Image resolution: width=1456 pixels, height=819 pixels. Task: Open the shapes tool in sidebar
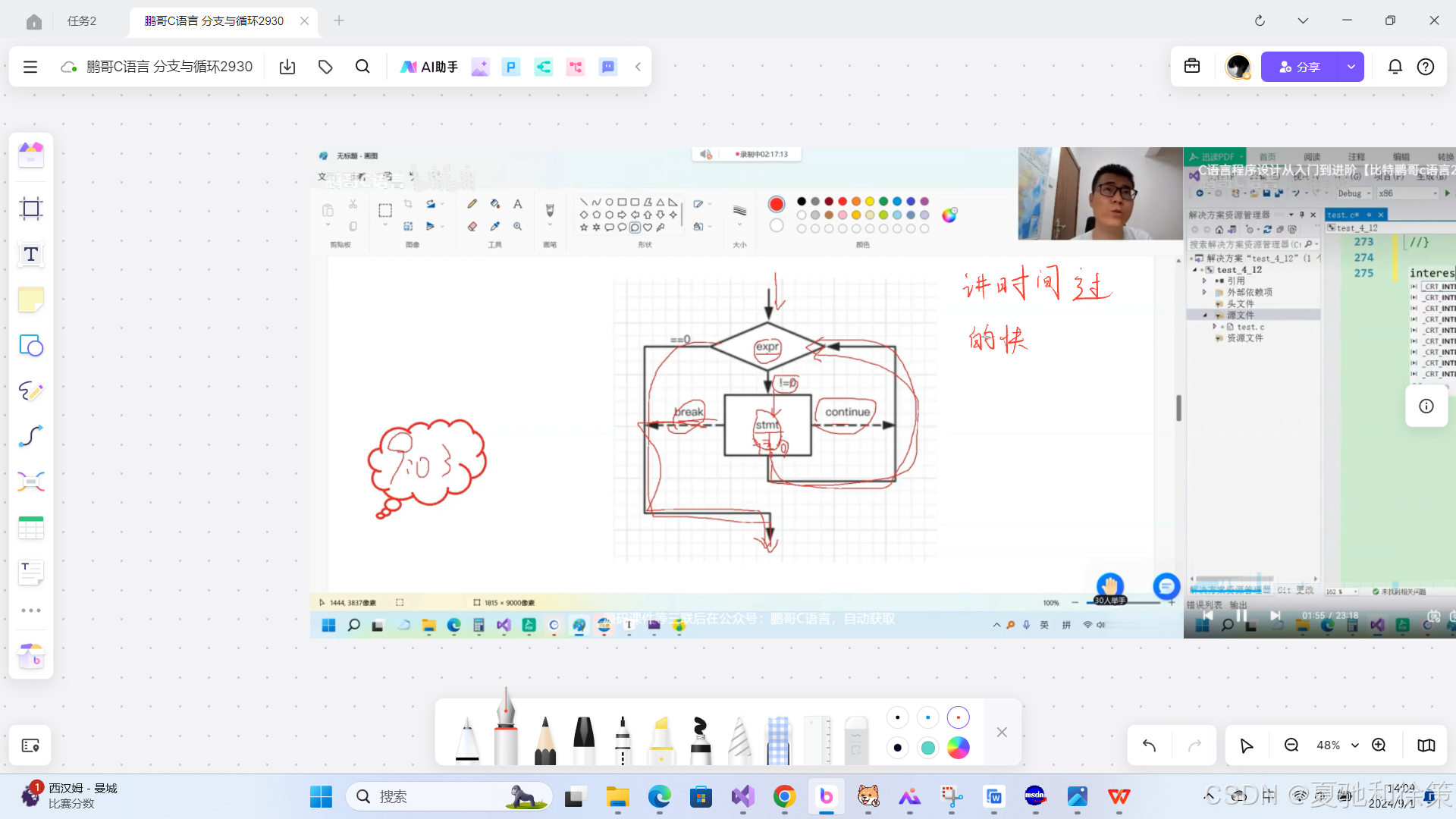pyautogui.click(x=31, y=346)
